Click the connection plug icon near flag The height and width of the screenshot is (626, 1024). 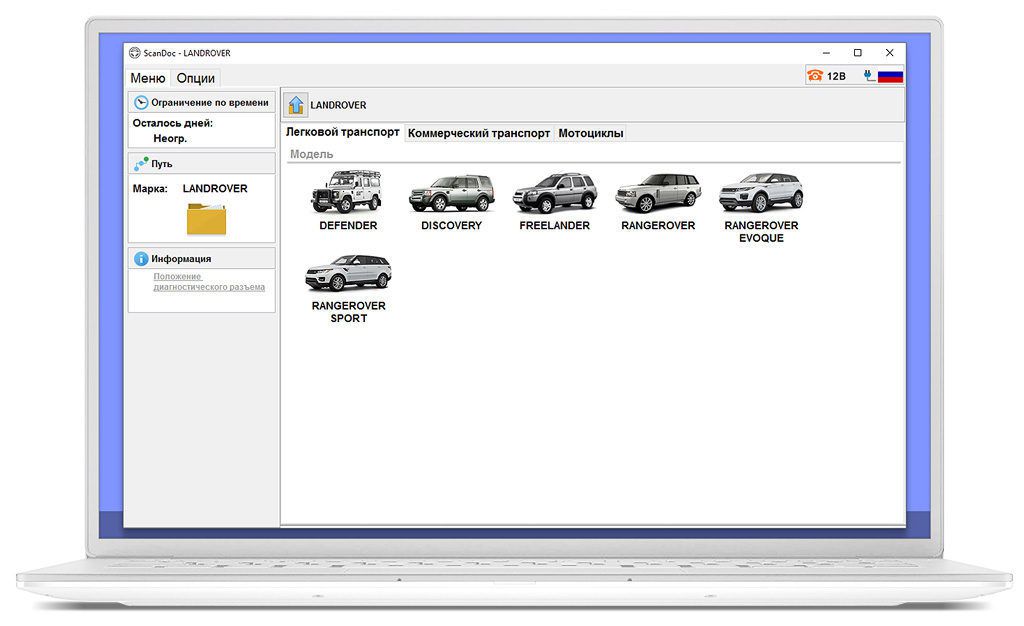pos(868,76)
